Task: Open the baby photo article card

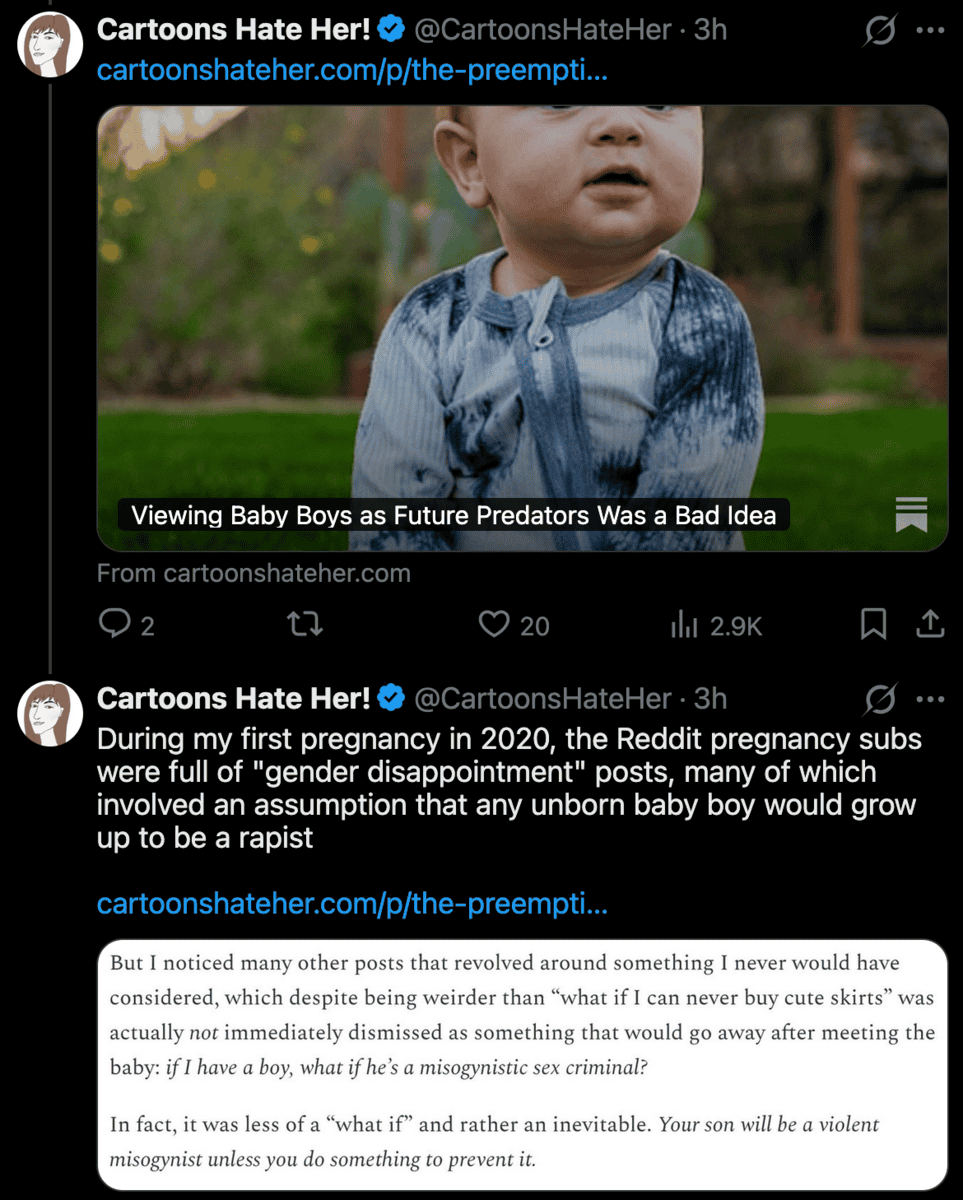Action: (522, 300)
